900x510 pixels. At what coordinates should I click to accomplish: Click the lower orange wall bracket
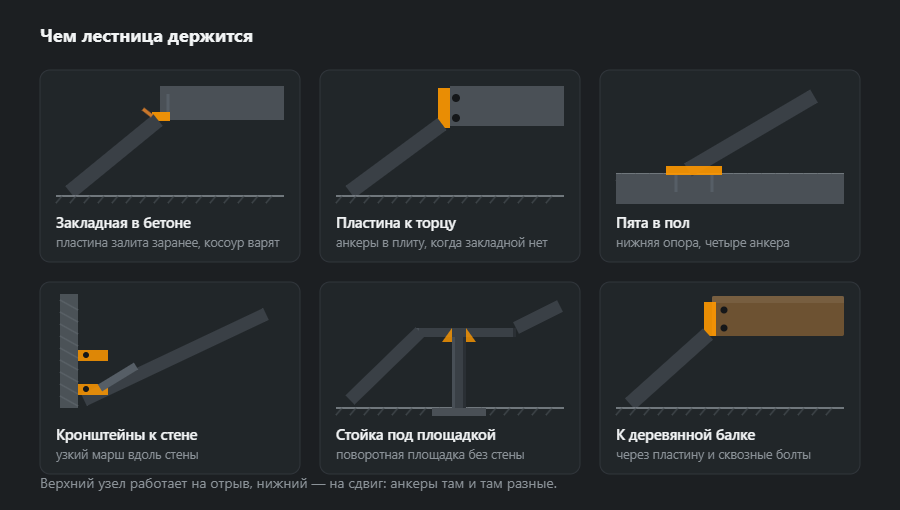[93, 390]
